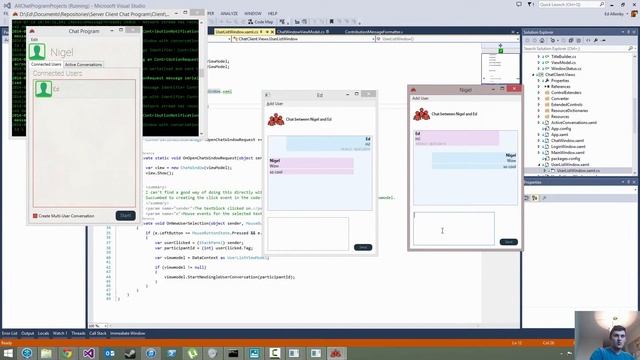Click the message input box in Ed's chat window
640x360 pixels.
(x=308, y=234)
